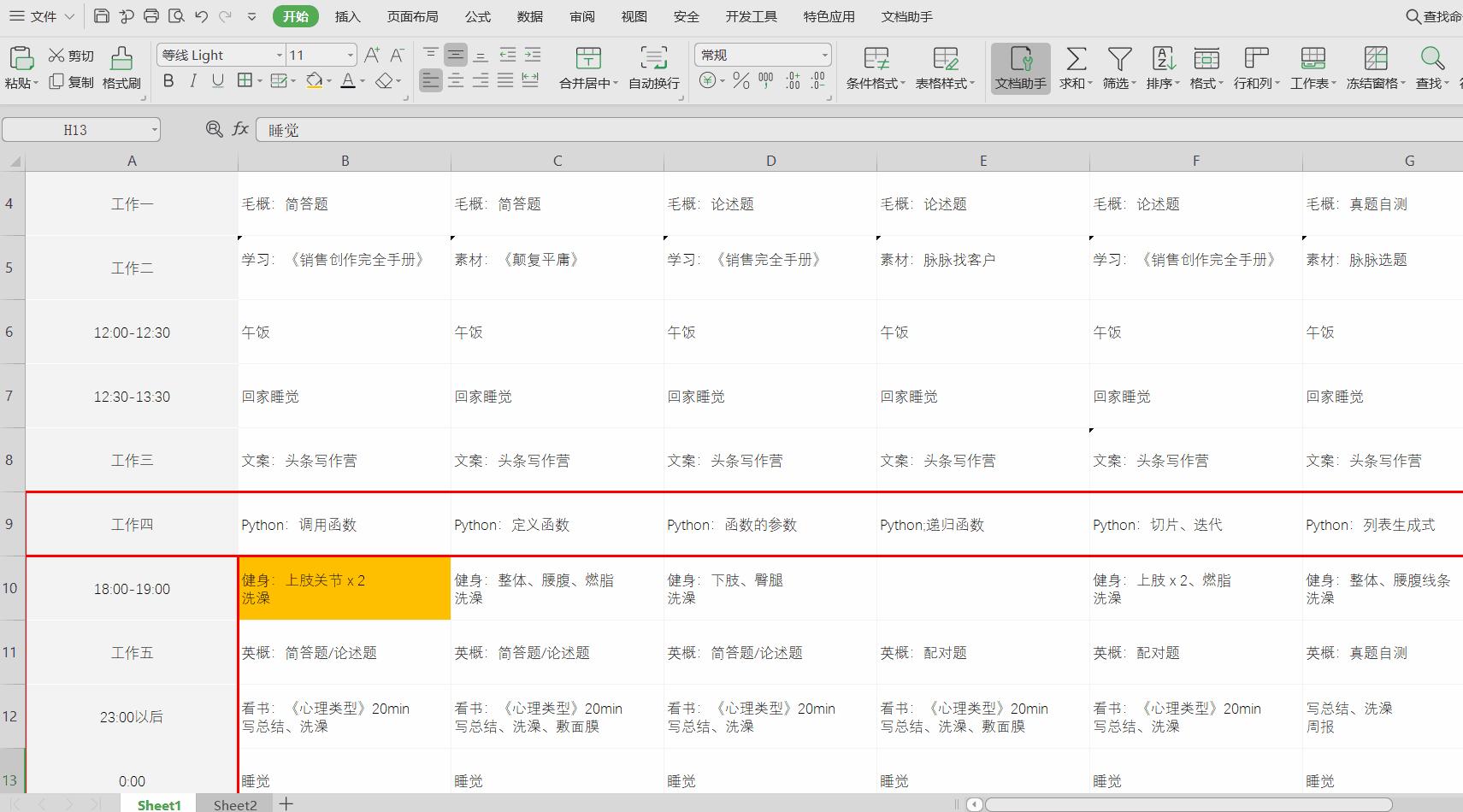Click the 自动换行 wrap text icon
The image size is (1463, 812).
pyautogui.click(x=652, y=68)
